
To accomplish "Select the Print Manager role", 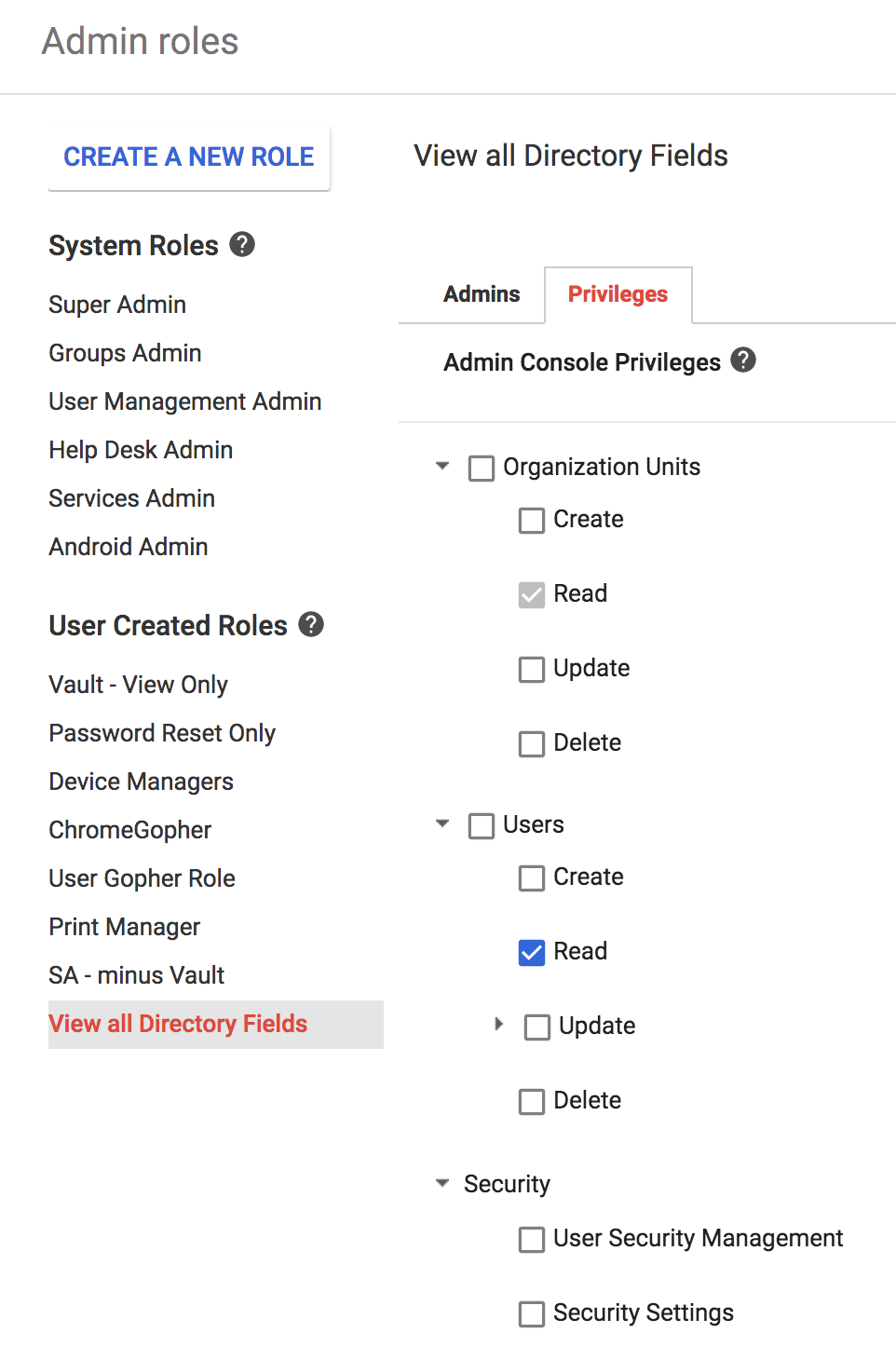I will click(x=125, y=927).
